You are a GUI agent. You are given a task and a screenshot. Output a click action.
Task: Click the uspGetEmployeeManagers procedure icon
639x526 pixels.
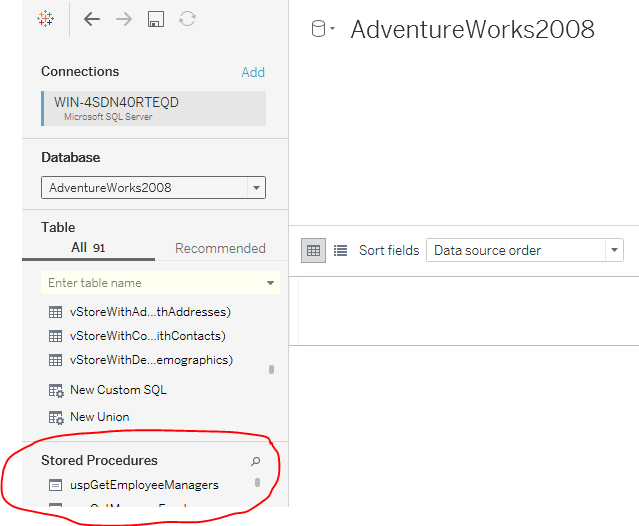coord(55,485)
